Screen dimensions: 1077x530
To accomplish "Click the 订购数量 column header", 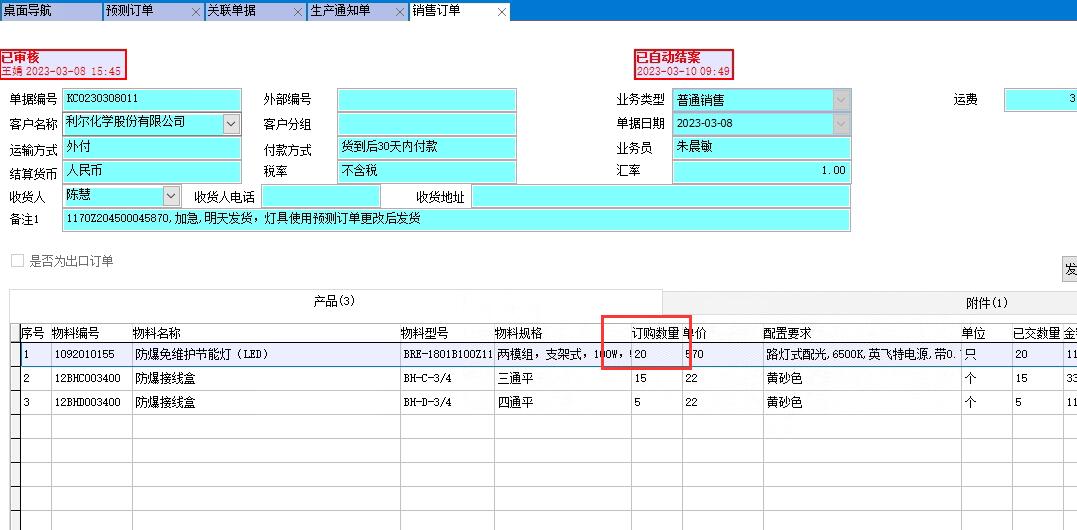I will (x=655, y=333).
